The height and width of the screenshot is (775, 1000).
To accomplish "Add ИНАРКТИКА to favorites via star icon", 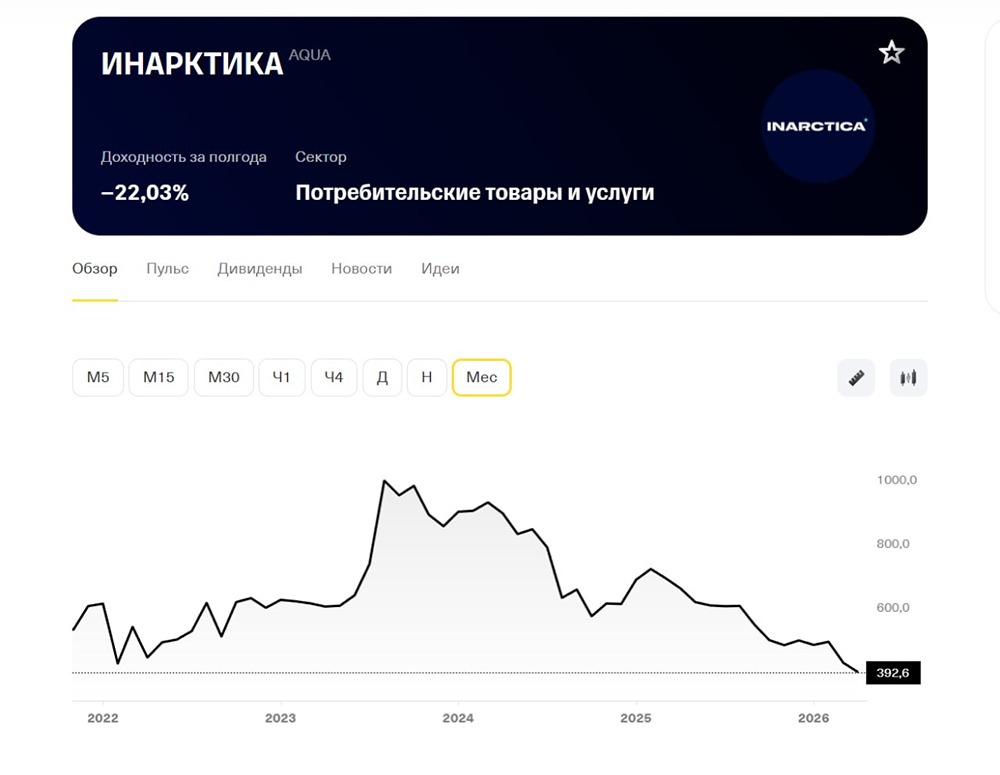I will (891, 51).
